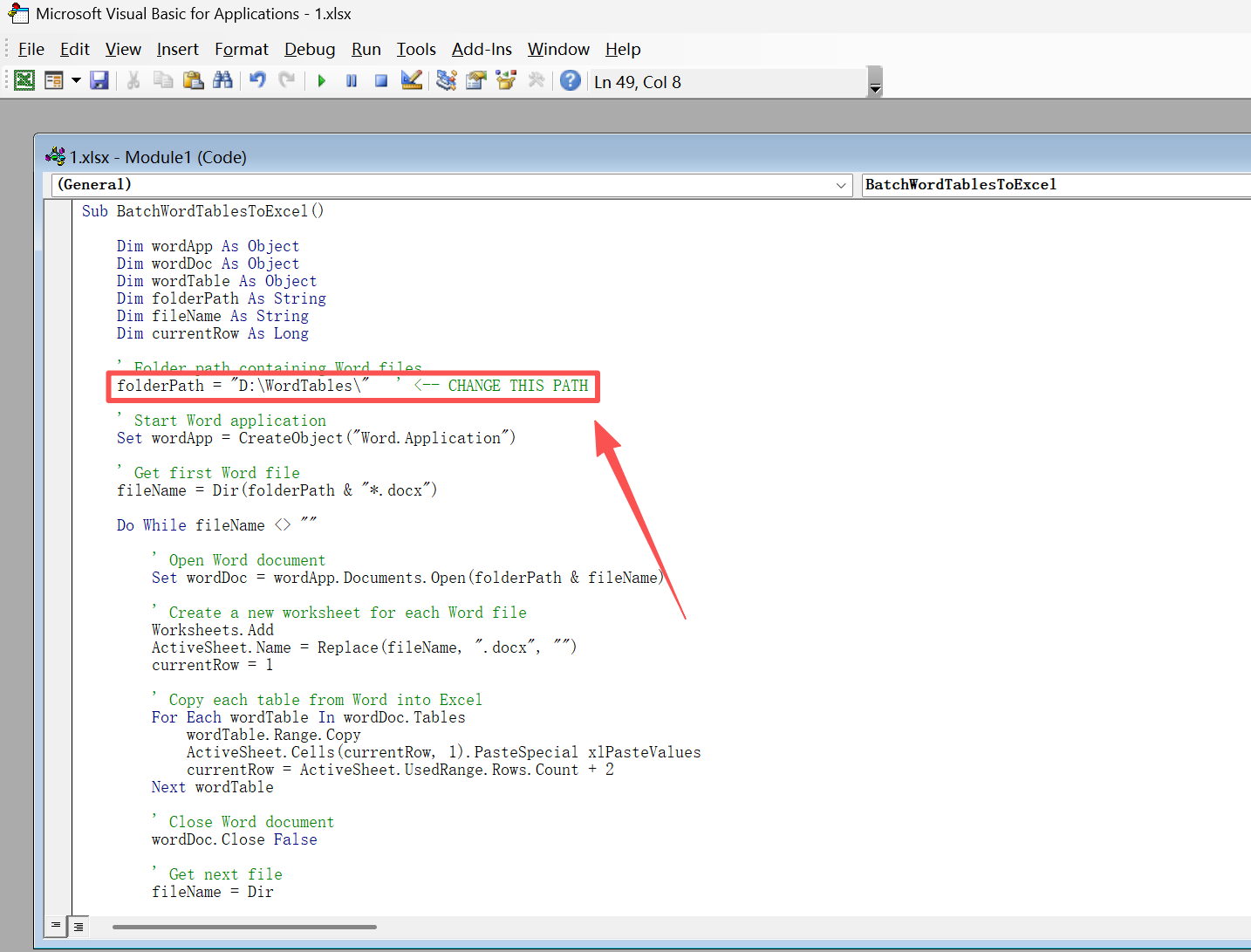Switch to Full Module View

point(79,925)
